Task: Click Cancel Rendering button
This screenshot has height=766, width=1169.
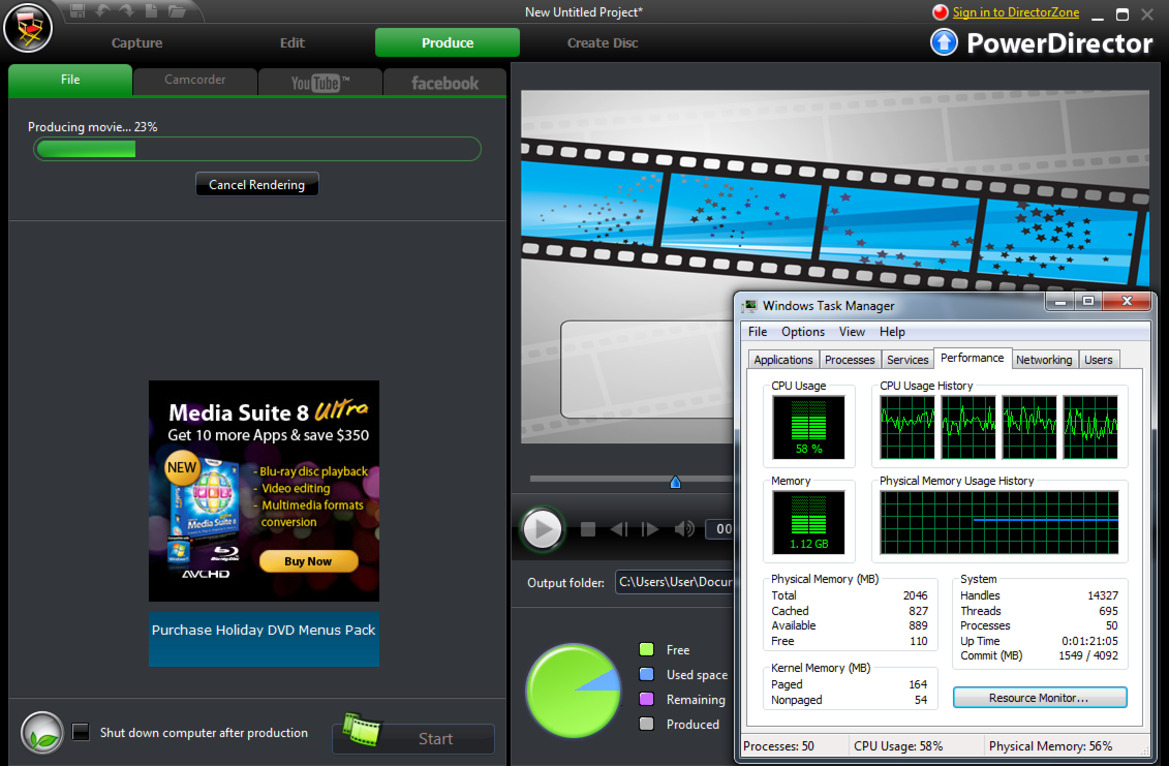Action: tap(256, 184)
